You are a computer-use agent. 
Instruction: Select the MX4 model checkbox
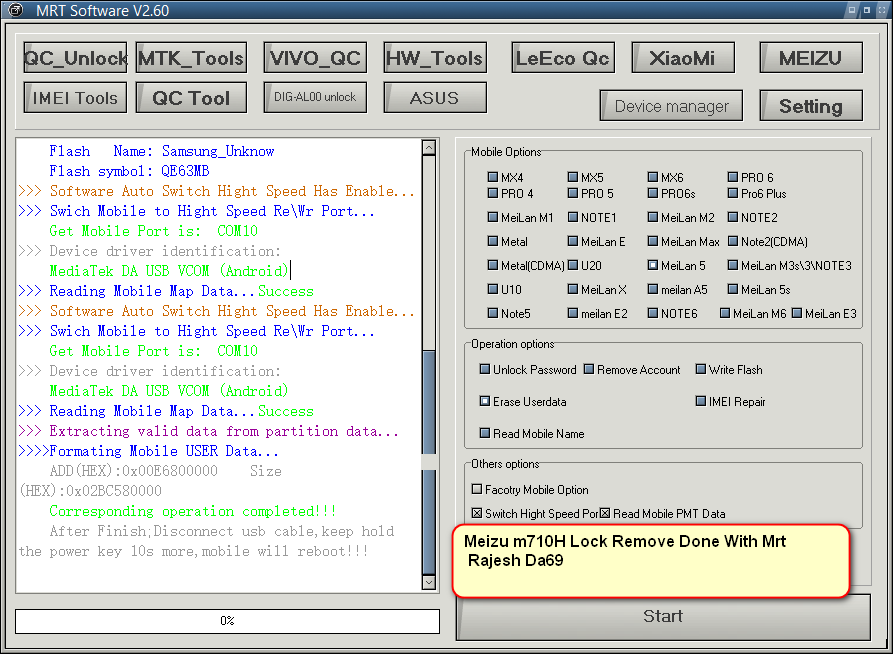pyautogui.click(x=493, y=177)
